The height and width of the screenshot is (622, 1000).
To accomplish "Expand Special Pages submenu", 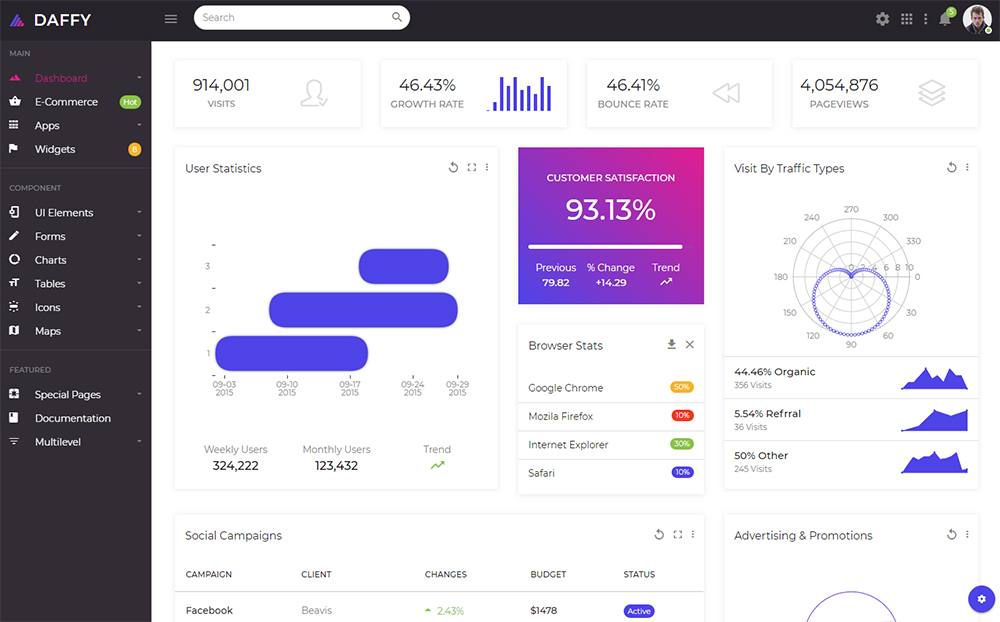I will [x=75, y=394].
